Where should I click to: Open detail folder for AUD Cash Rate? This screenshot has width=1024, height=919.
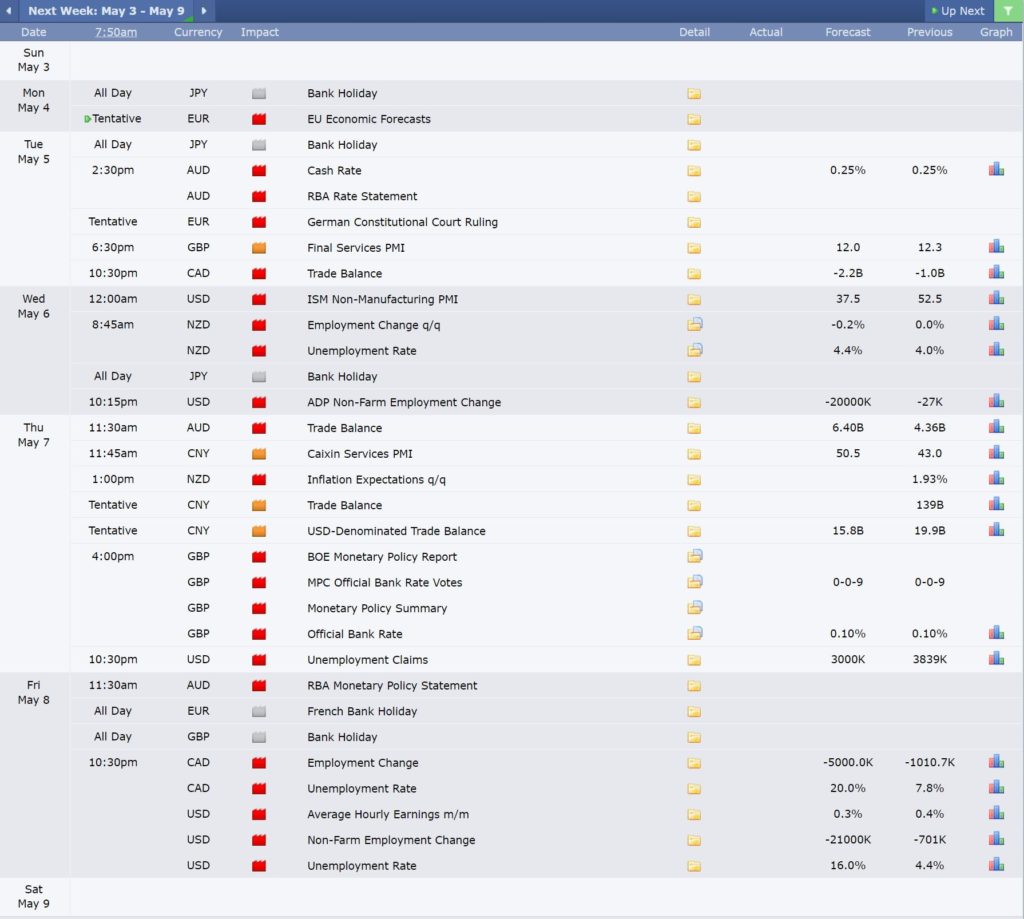tap(694, 171)
